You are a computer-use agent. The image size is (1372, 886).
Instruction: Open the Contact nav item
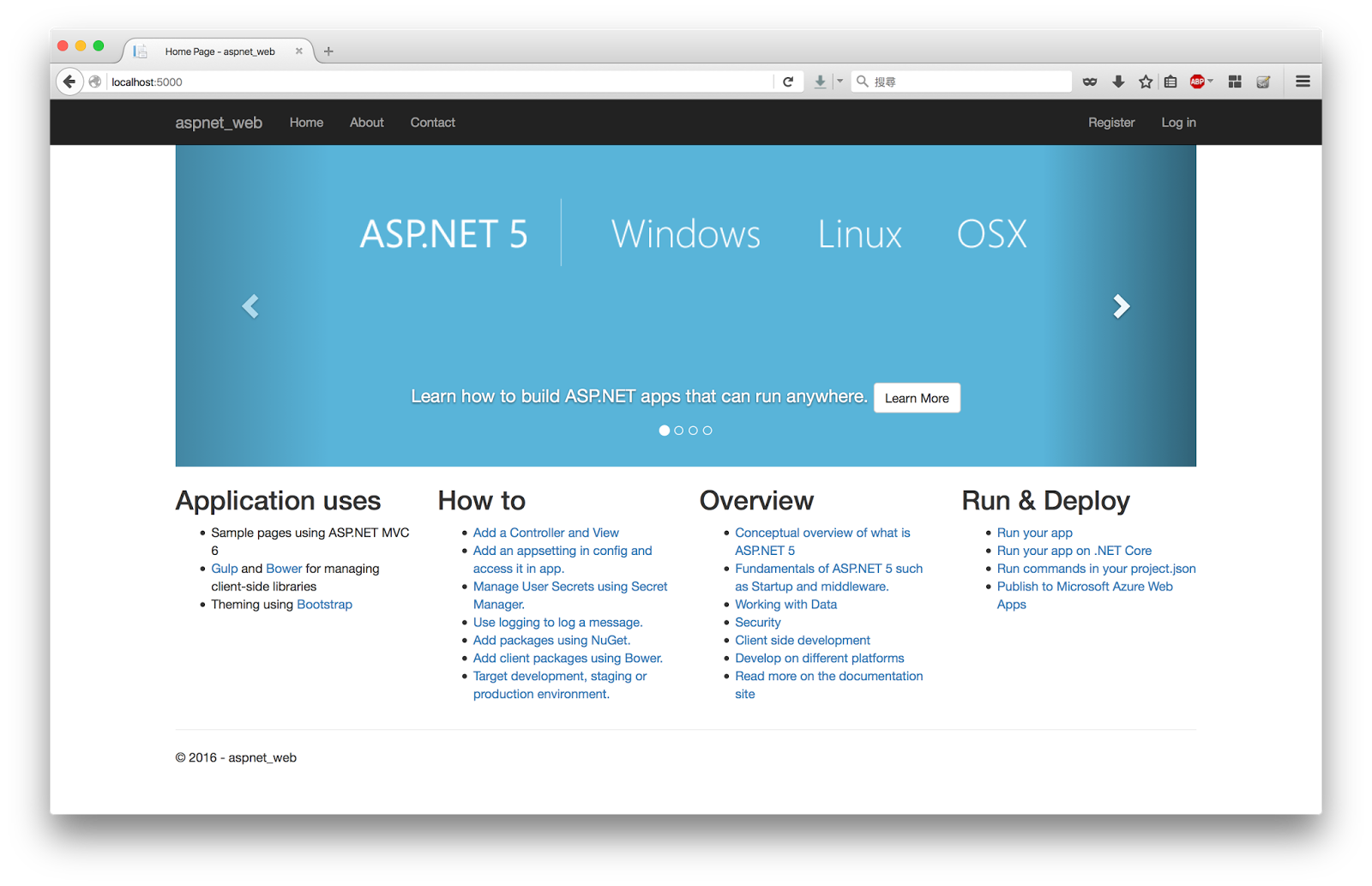[433, 123]
